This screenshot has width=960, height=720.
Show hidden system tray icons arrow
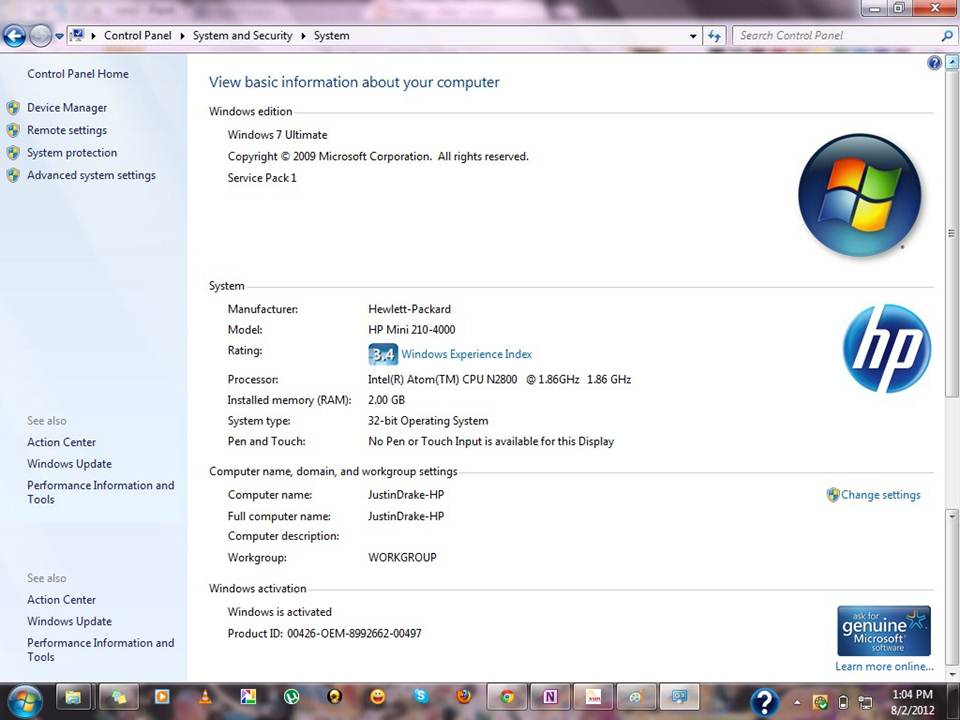point(797,702)
